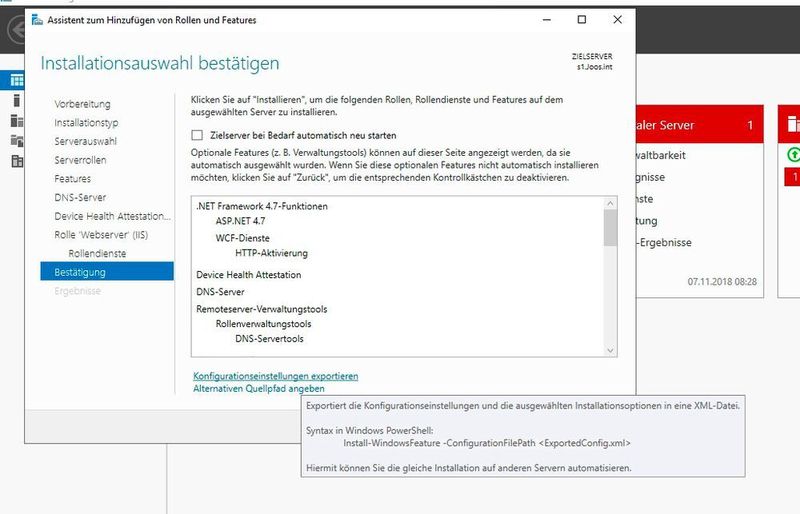The width and height of the screenshot is (800, 514).
Task: Select Remoteserver-Verwaltungstools entry
Action: [262, 309]
